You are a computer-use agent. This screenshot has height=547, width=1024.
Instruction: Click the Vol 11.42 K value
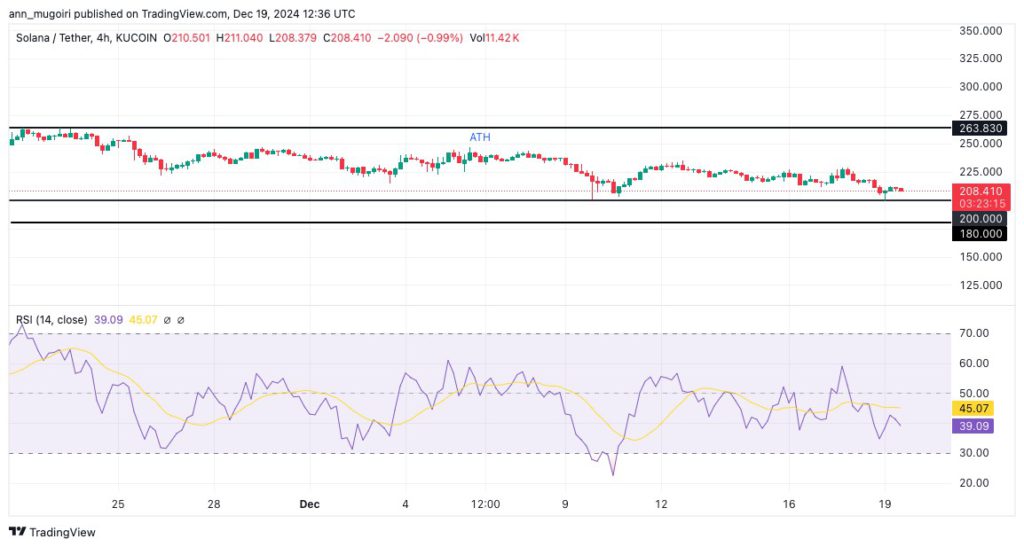[x=494, y=38]
